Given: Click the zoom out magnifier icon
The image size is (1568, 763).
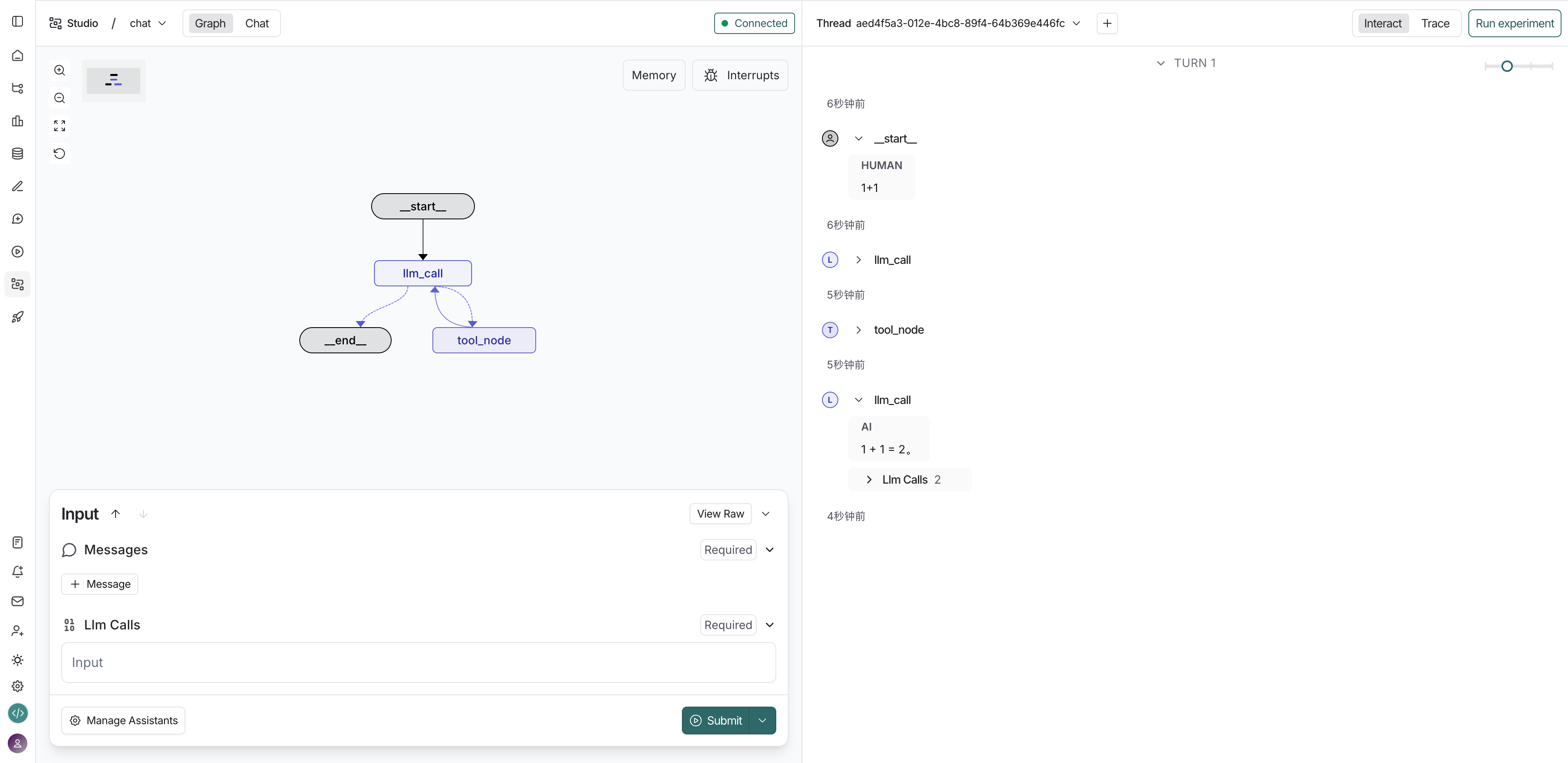Looking at the screenshot, I should click(60, 98).
